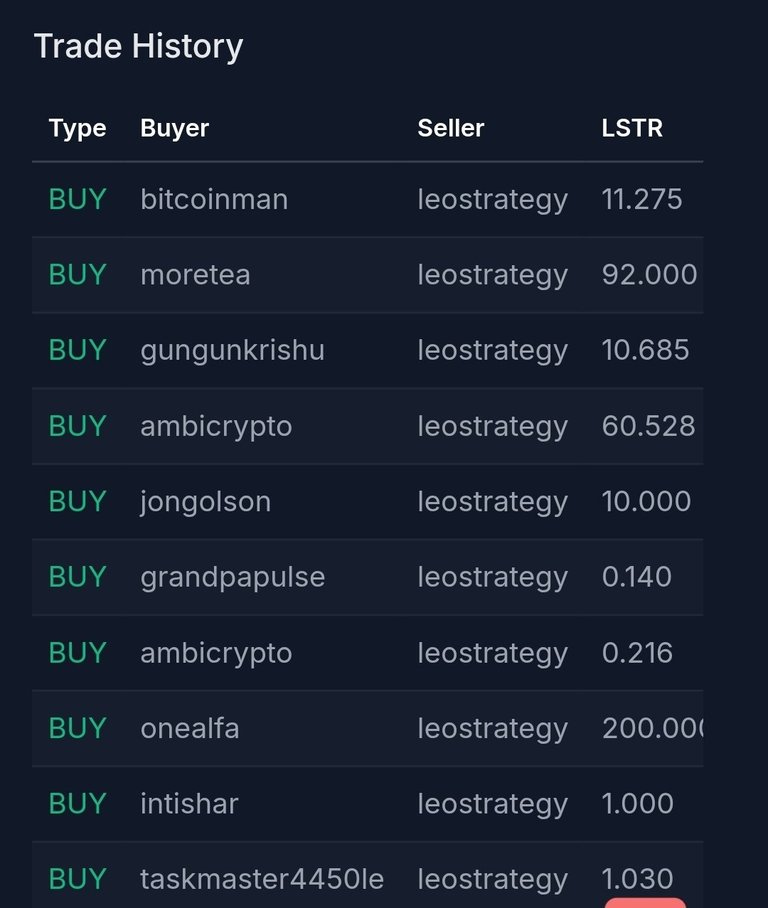768x908 pixels.
Task: Select buyer intishar
Action: pyautogui.click(x=189, y=804)
